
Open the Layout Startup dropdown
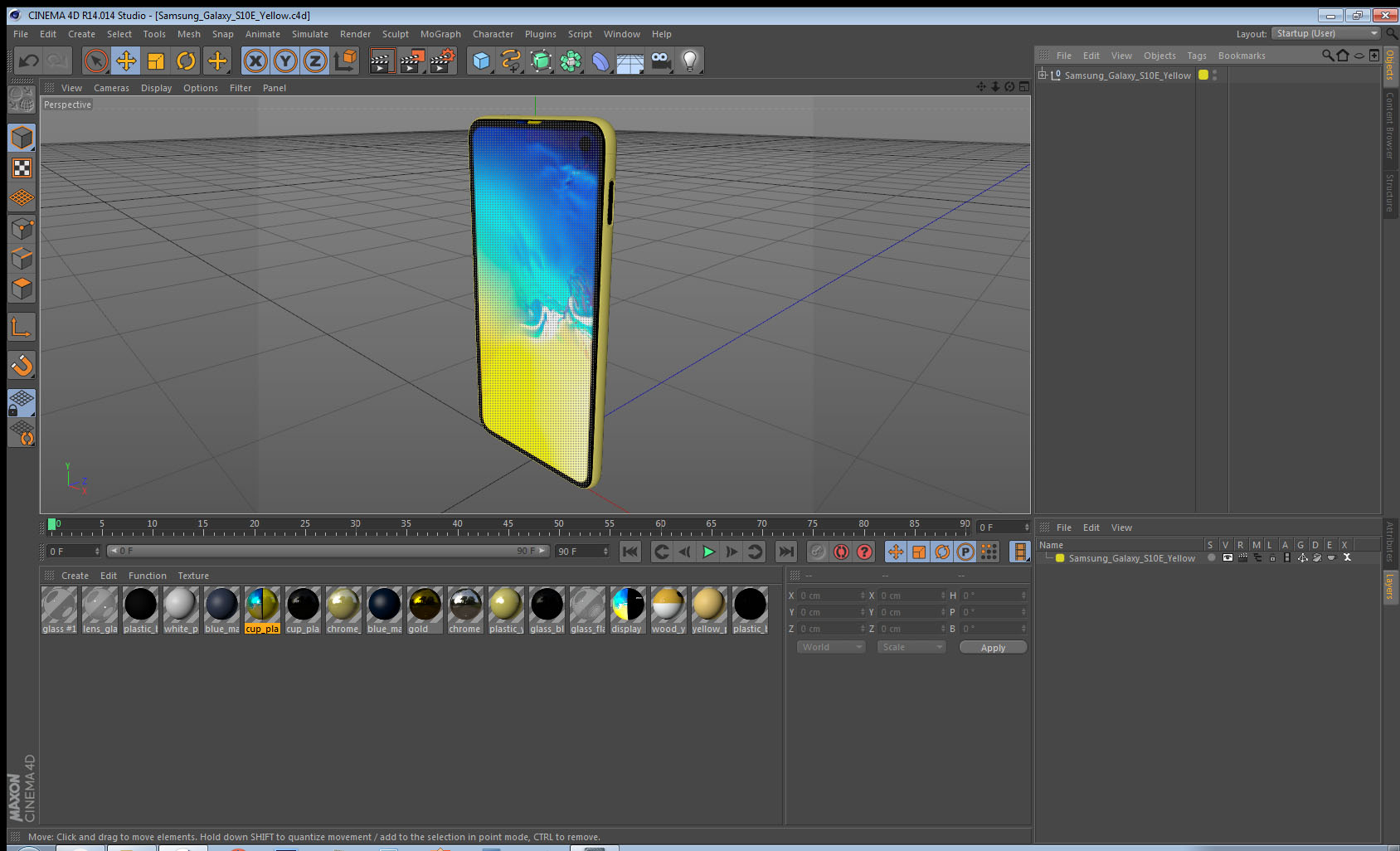coord(1325,33)
